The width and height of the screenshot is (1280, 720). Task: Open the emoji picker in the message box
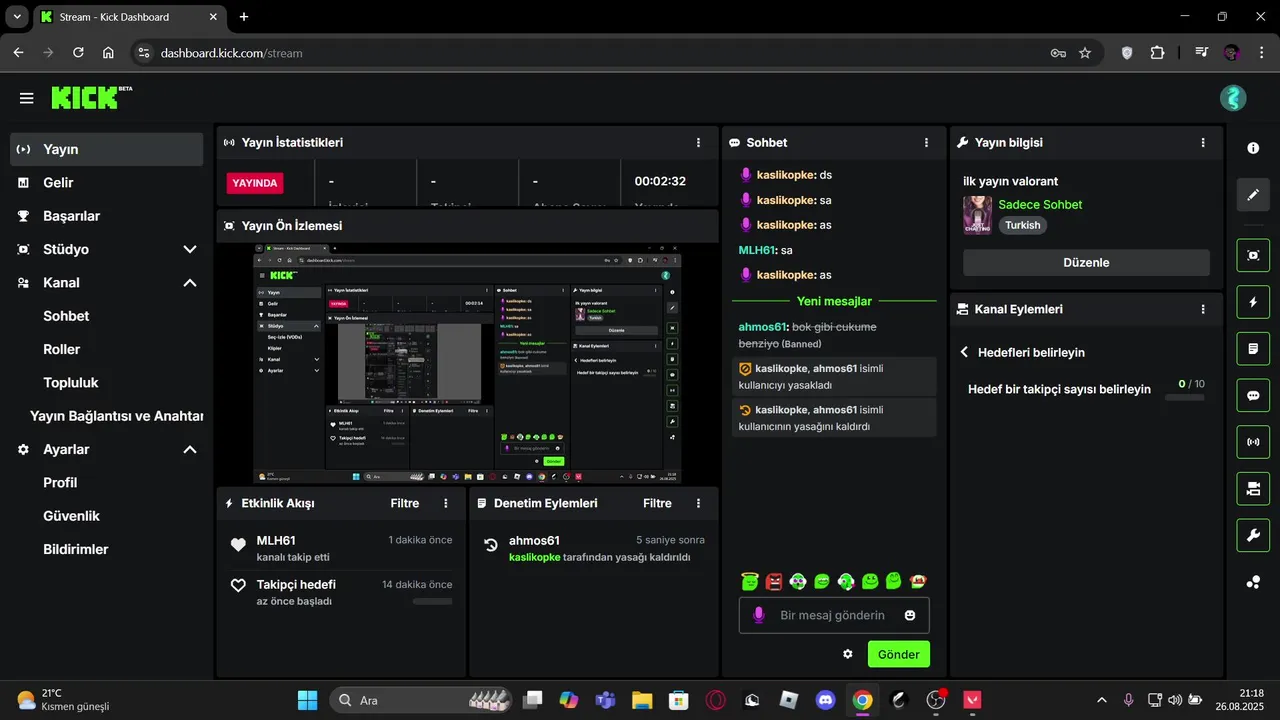[x=910, y=616]
